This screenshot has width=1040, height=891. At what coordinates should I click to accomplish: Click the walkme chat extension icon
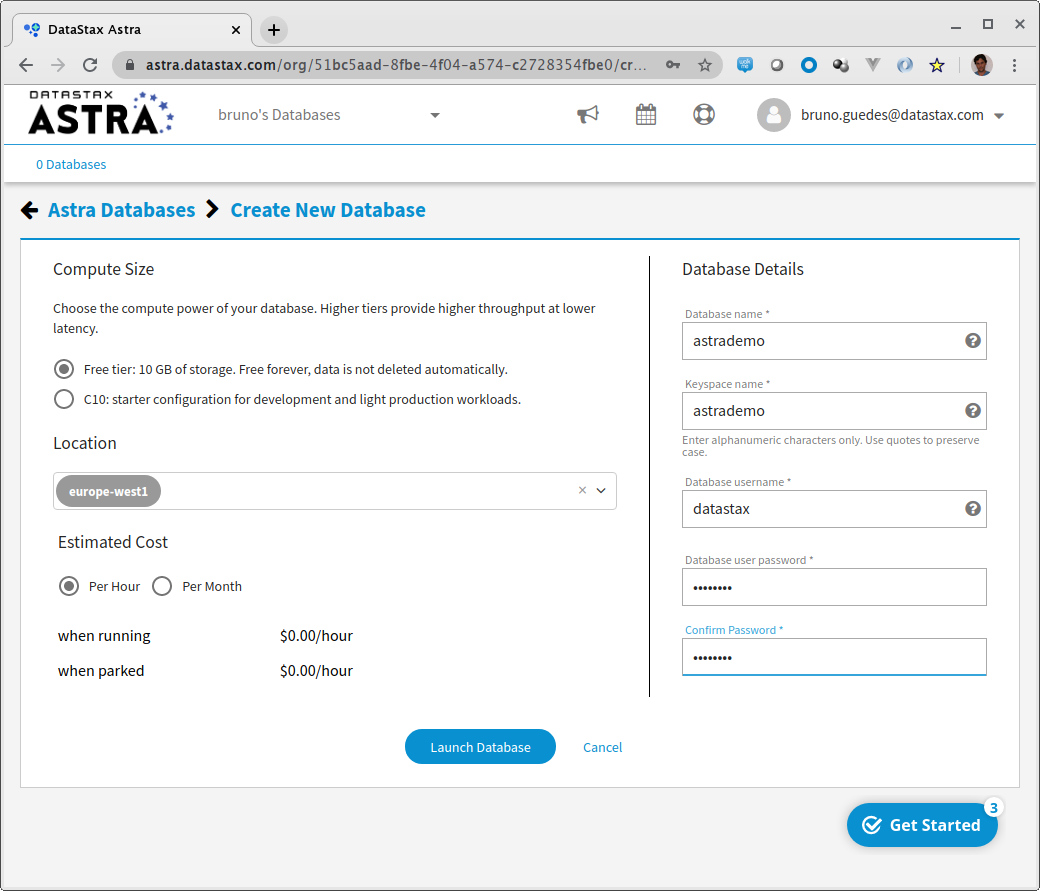point(745,65)
